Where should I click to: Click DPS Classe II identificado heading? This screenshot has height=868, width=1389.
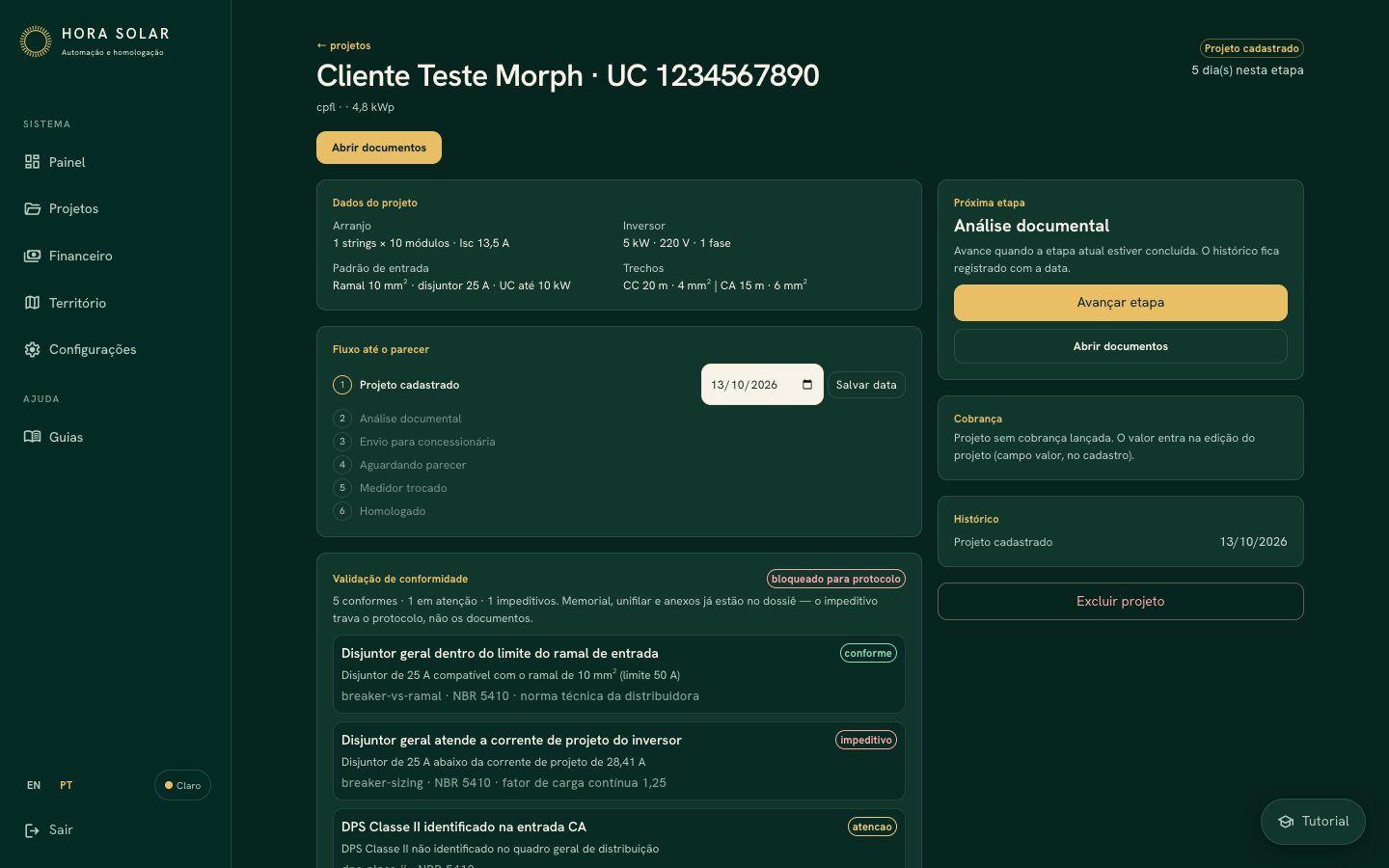464,827
